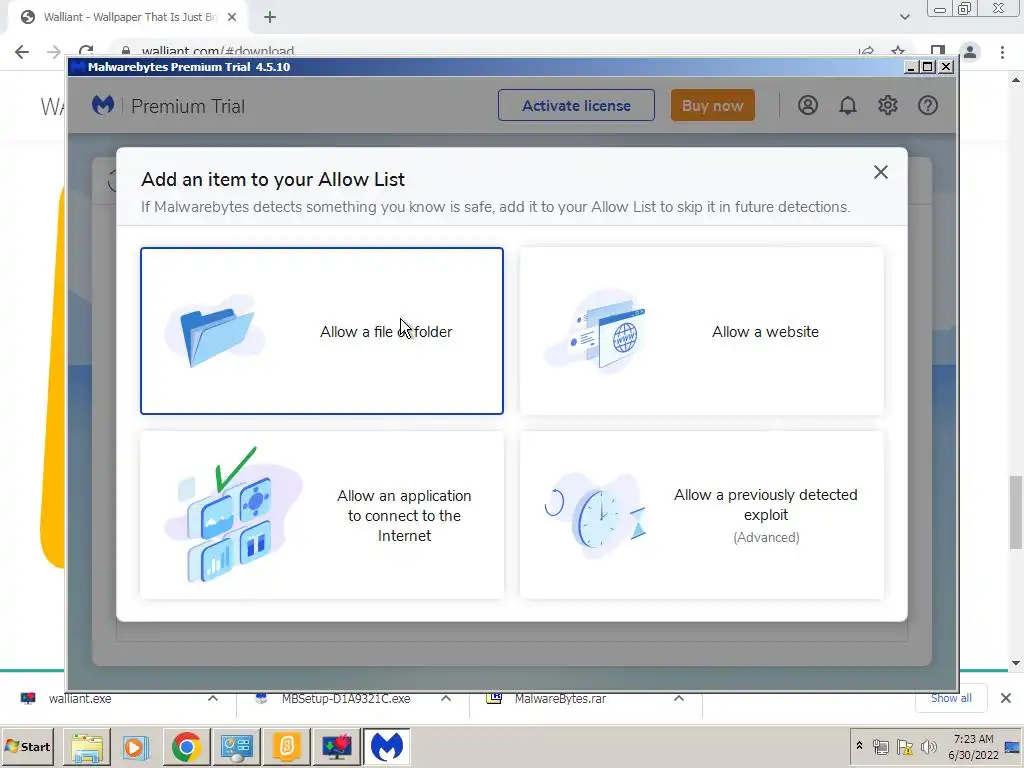This screenshot has width=1024, height=768.
Task: Click the Activate license button
Action: 576,105
